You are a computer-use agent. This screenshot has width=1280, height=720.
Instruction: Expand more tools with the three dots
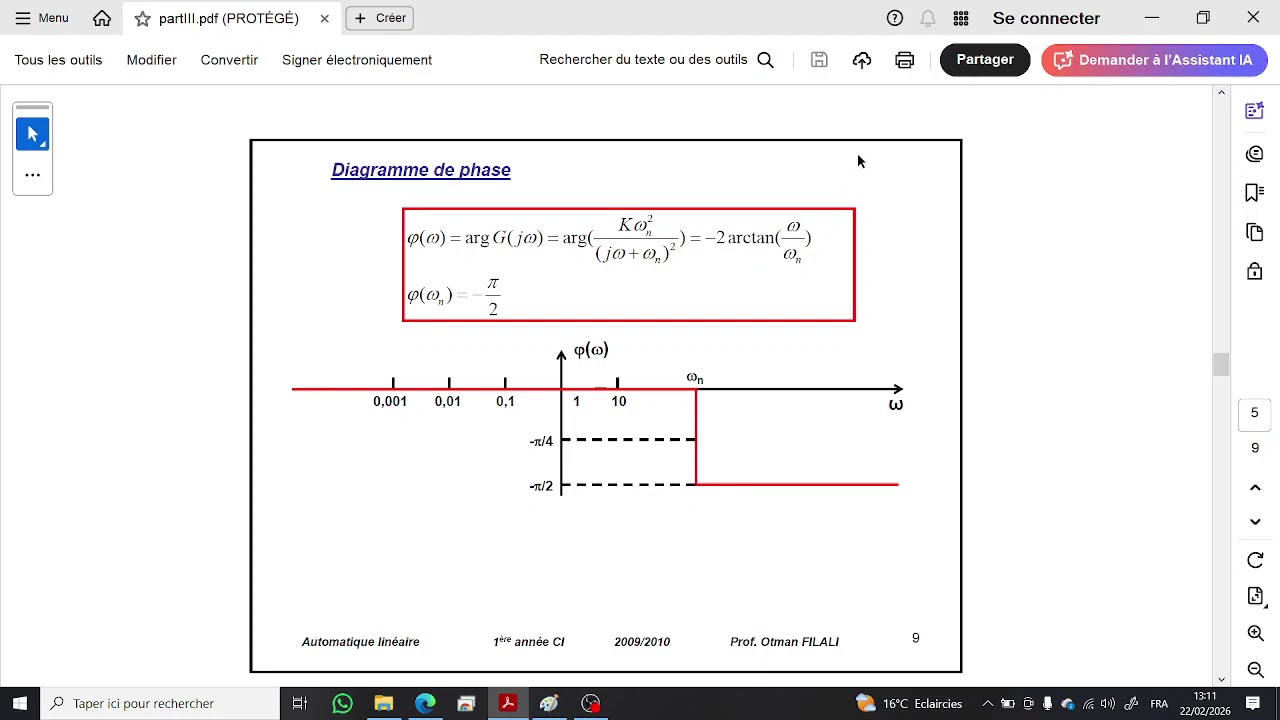[x=32, y=175]
